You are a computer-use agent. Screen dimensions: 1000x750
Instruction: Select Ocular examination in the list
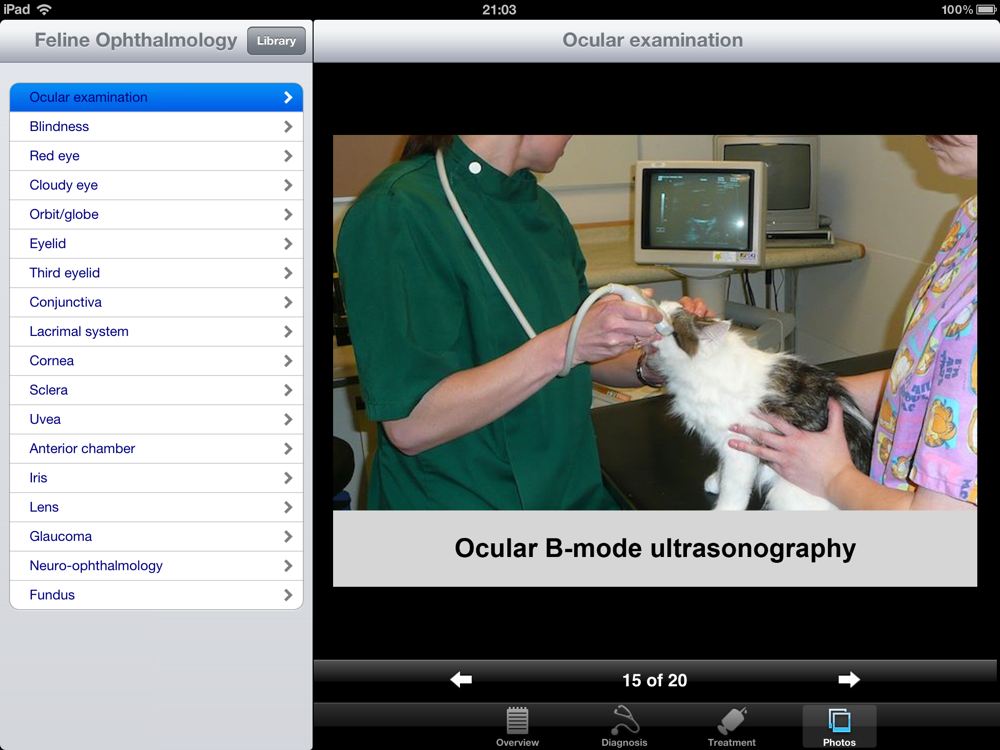point(156,97)
